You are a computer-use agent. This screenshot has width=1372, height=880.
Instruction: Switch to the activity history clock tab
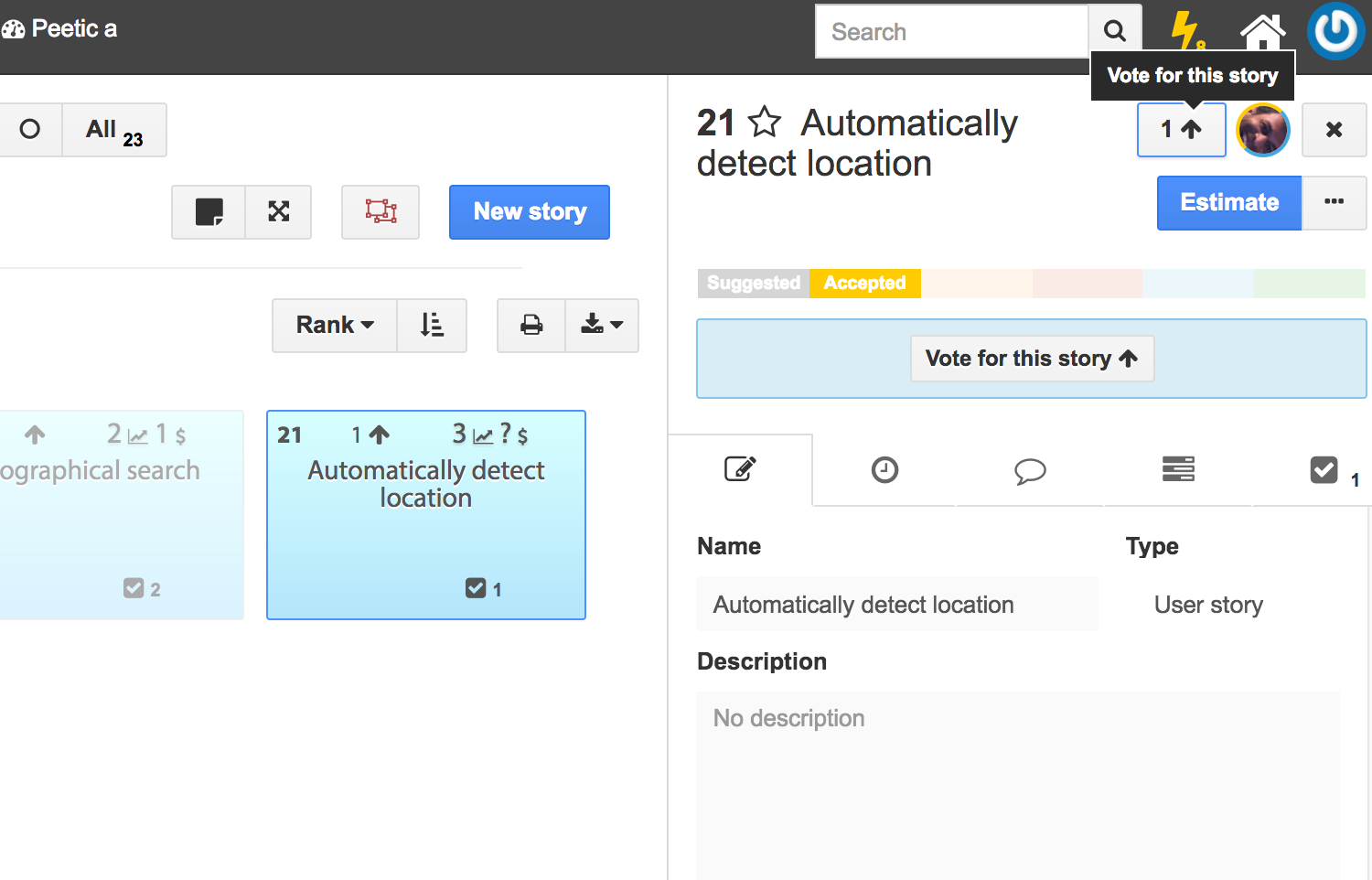[884, 470]
